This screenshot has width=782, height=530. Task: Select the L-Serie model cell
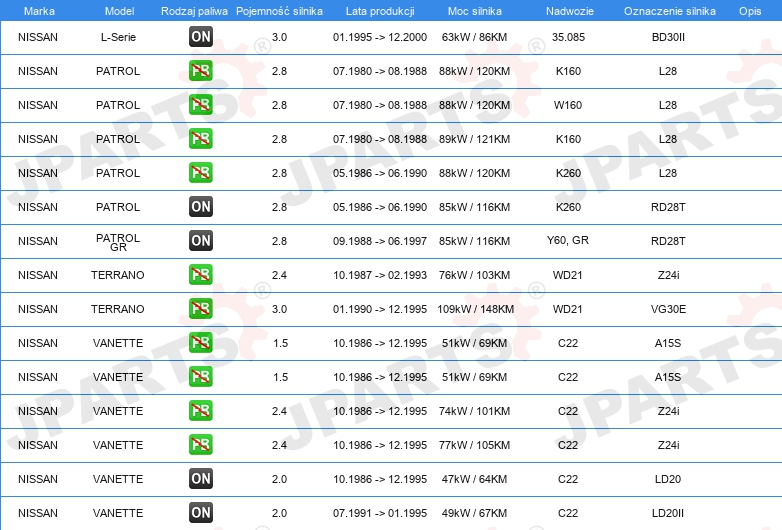(118, 37)
